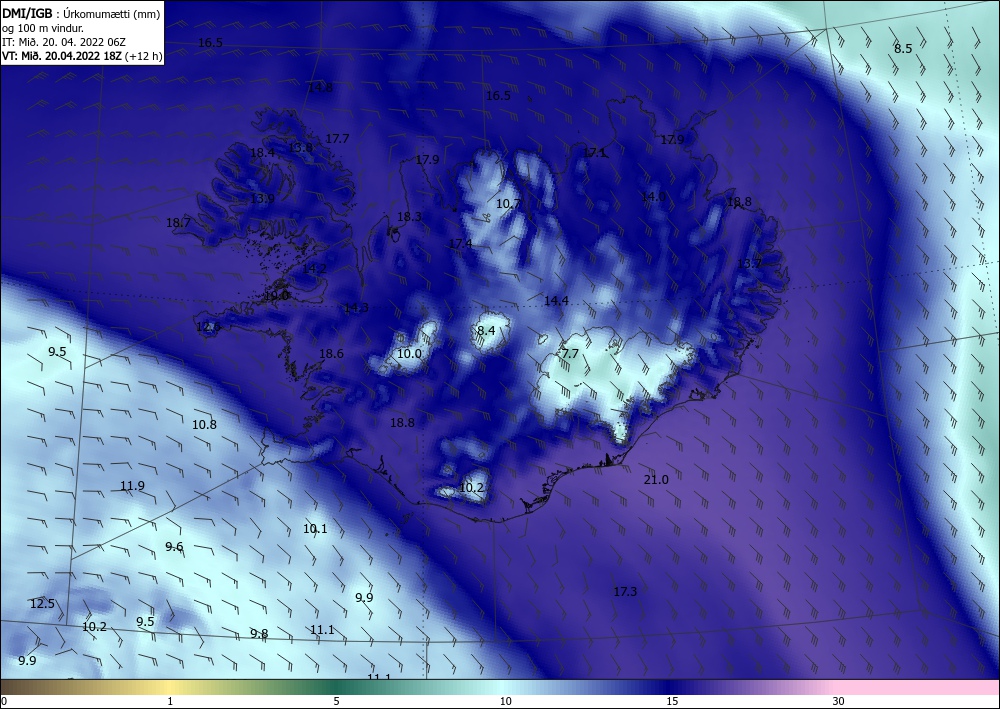This screenshot has width=1000, height=709.
Task: Click the 10.8 value over the sea
Action: coord(205,425)
